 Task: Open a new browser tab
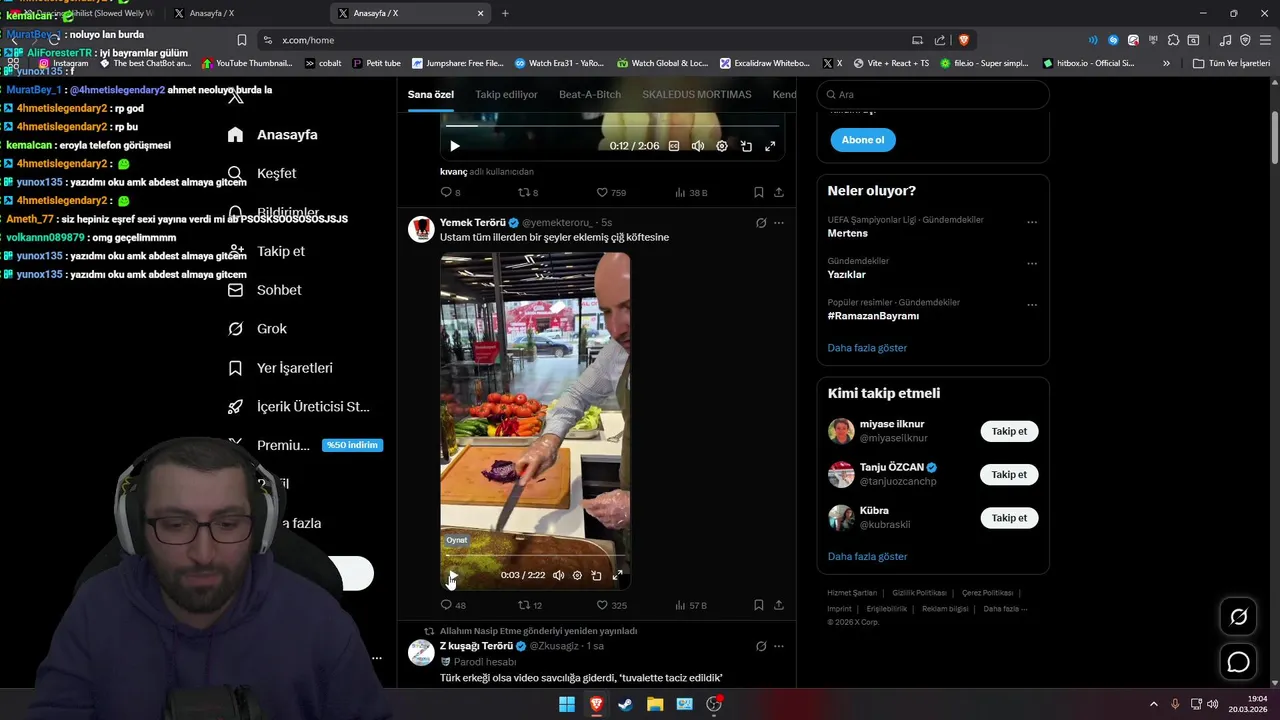[x=505, y=13]
